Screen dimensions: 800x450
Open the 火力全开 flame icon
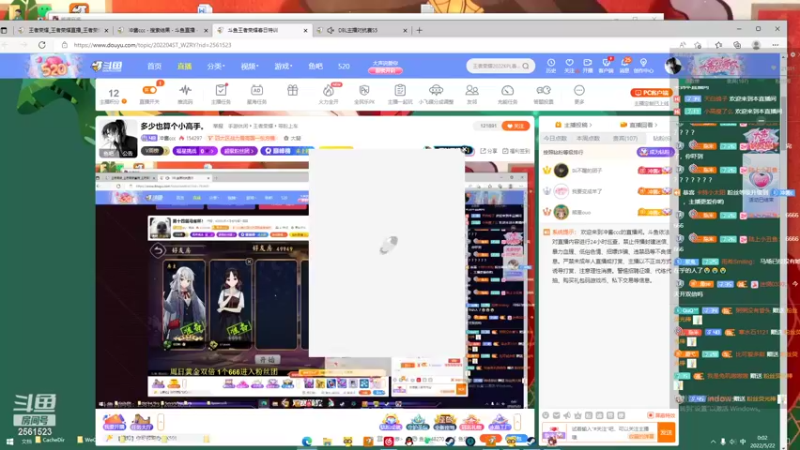coord(328,91)
